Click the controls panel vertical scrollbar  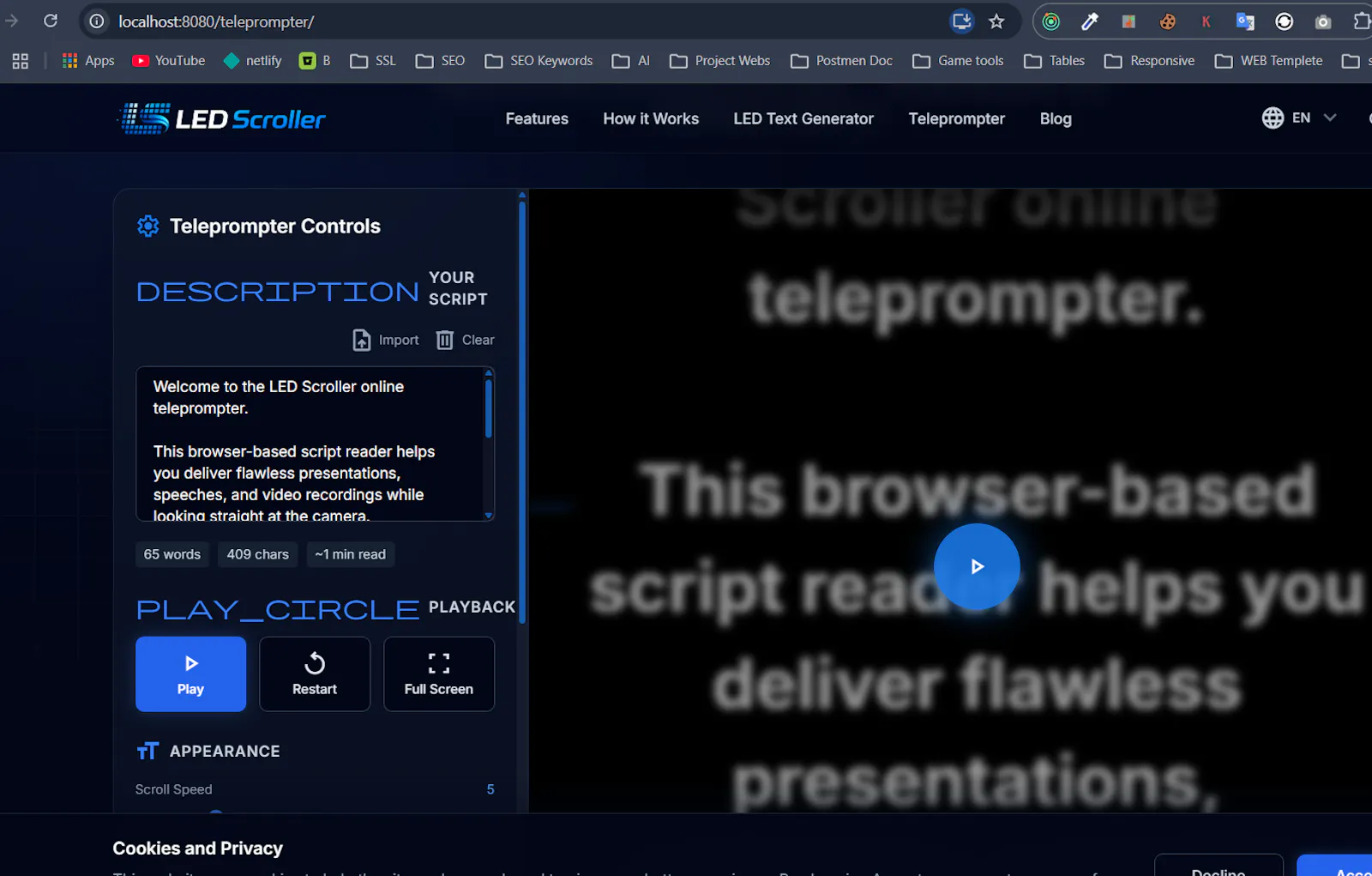coord(521,412)
